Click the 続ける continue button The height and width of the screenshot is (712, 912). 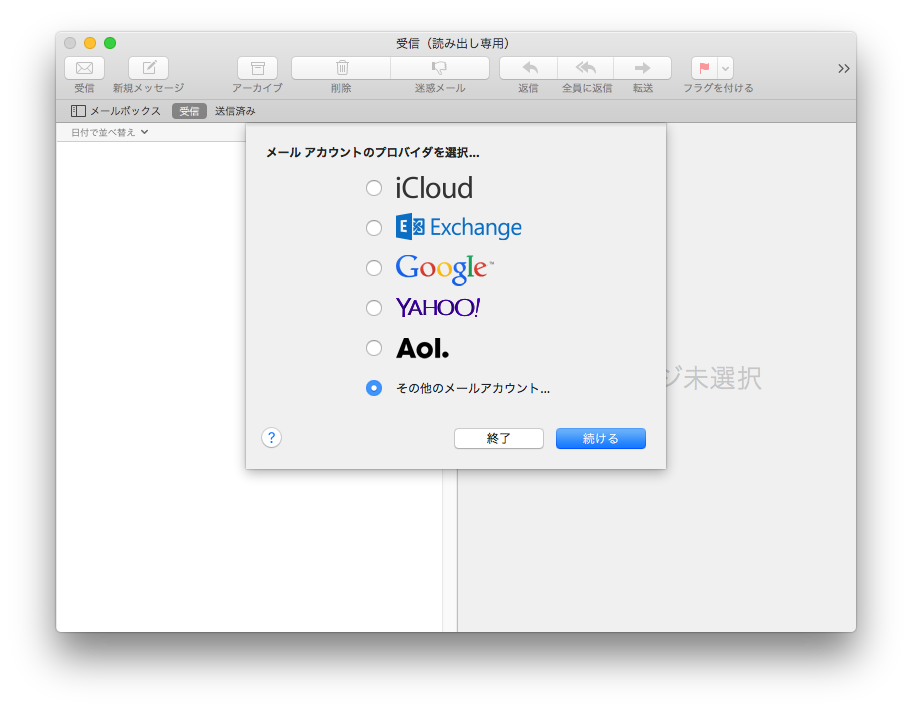click(601, 439)
